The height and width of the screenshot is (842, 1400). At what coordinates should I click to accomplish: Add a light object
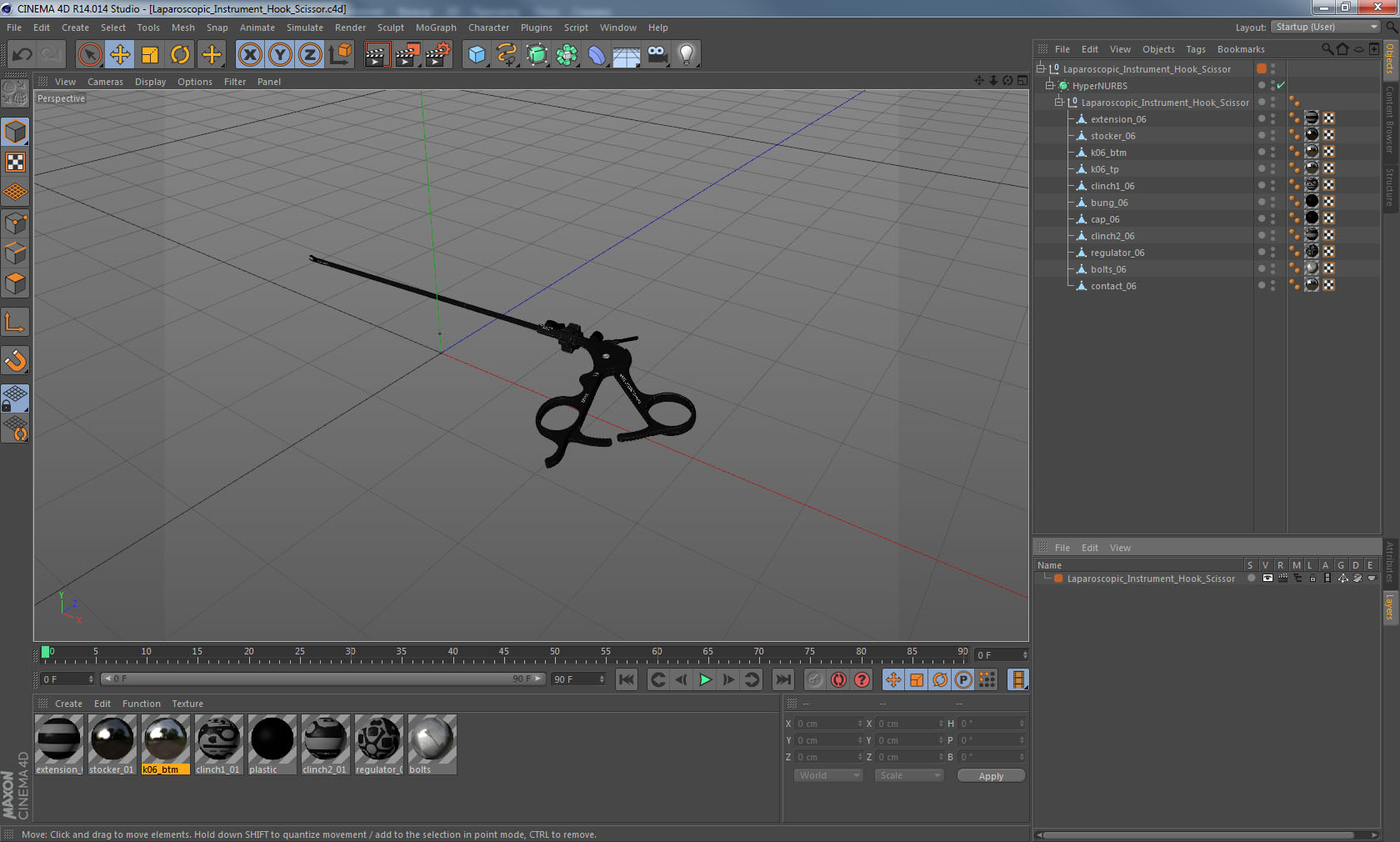click(687, 55)
